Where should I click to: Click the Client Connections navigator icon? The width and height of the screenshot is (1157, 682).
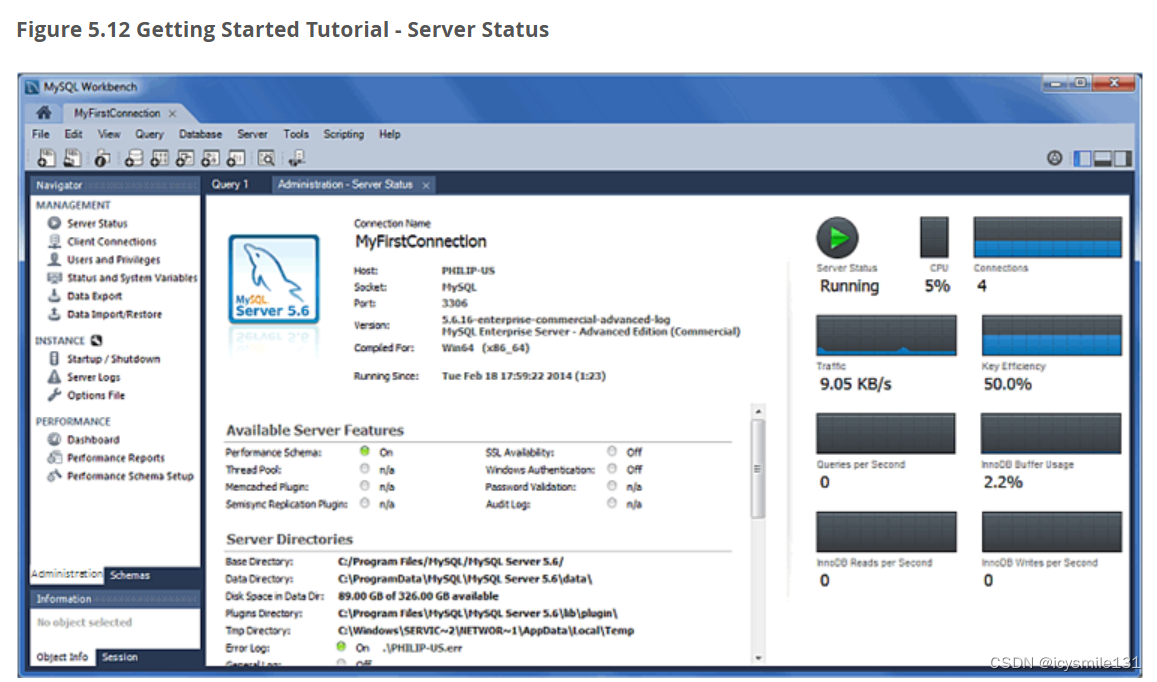[x=54, y=241]
